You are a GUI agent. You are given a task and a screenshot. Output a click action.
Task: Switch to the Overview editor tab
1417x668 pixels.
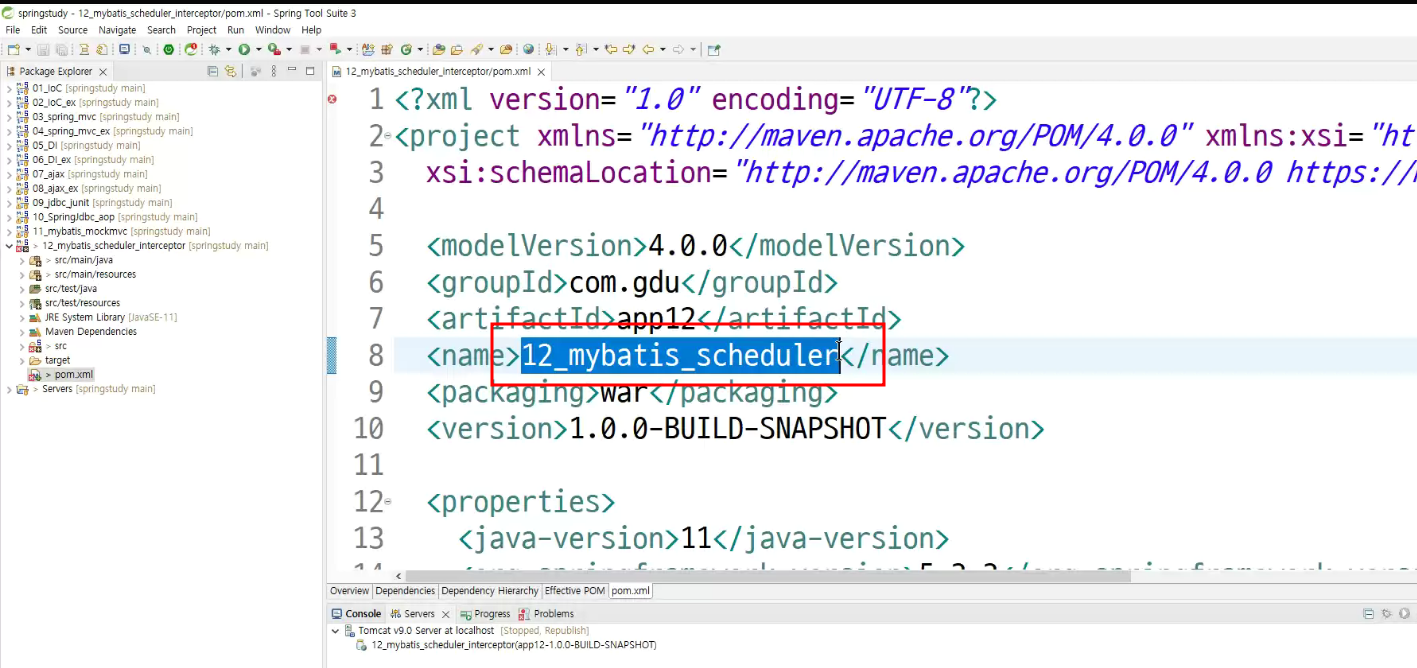click(349, 591)
